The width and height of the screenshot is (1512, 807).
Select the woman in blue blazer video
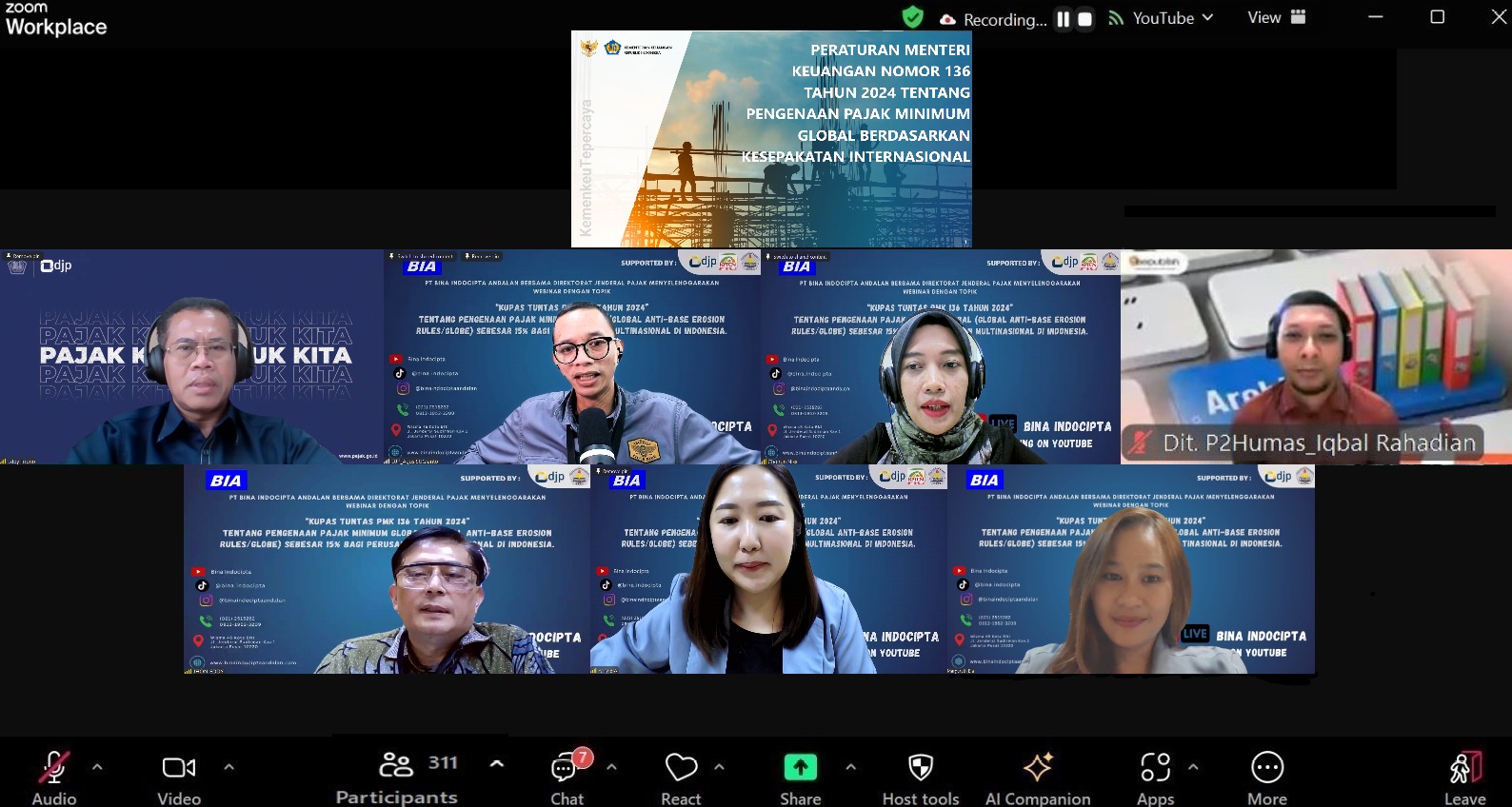pos(768,569)
